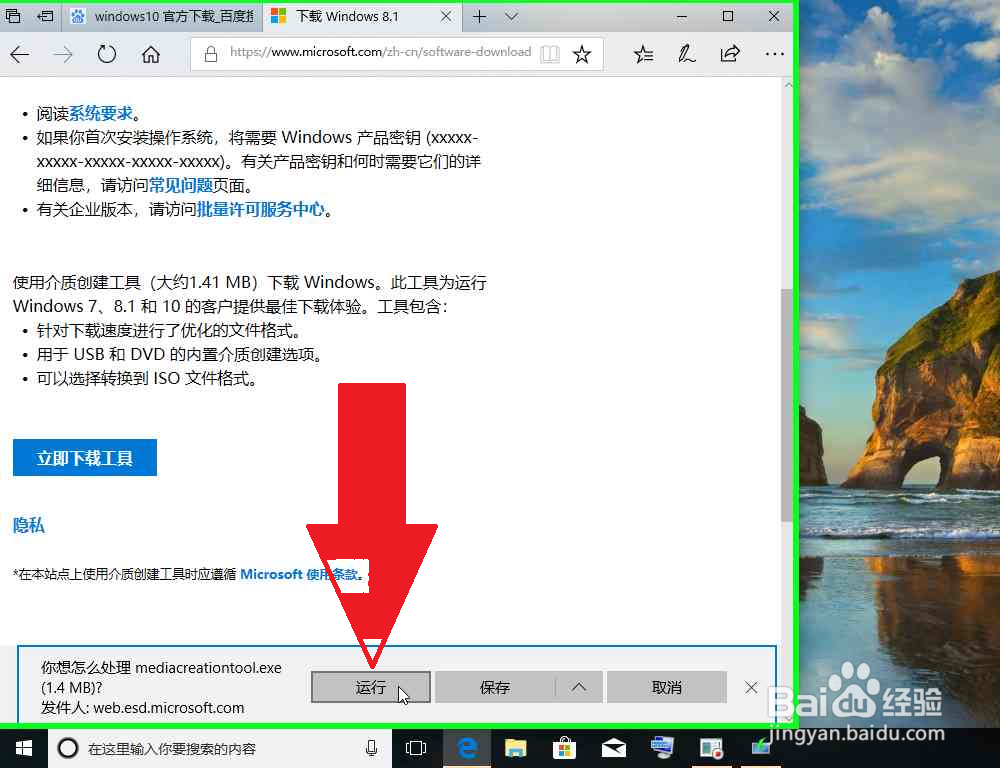Open the 系统要求 link
Viewport: 1000px width, 768px height.
(101, 114)
